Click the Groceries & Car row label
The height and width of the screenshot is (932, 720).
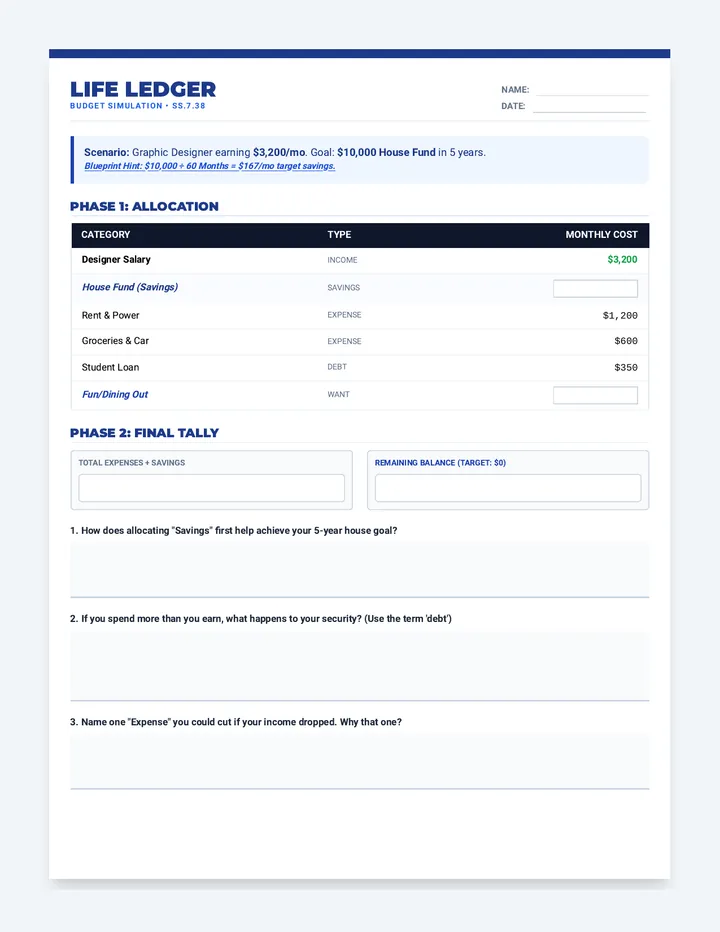pos(115,341)
